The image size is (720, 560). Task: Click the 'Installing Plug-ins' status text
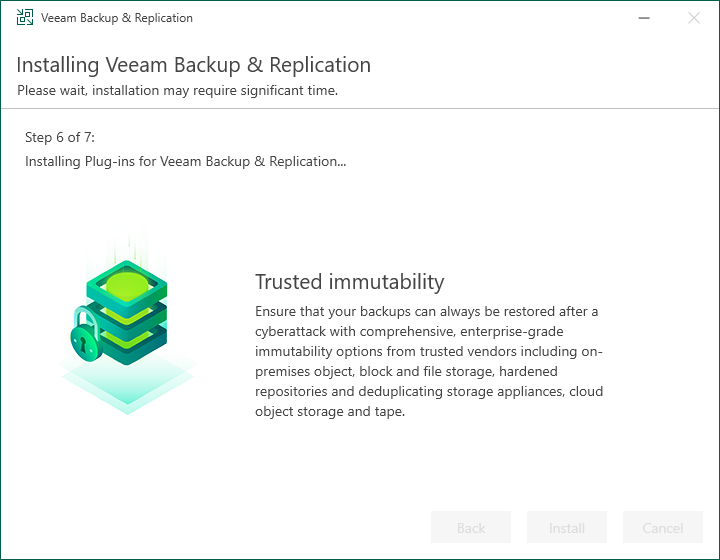pyautogui.click(x=186, y=161)
